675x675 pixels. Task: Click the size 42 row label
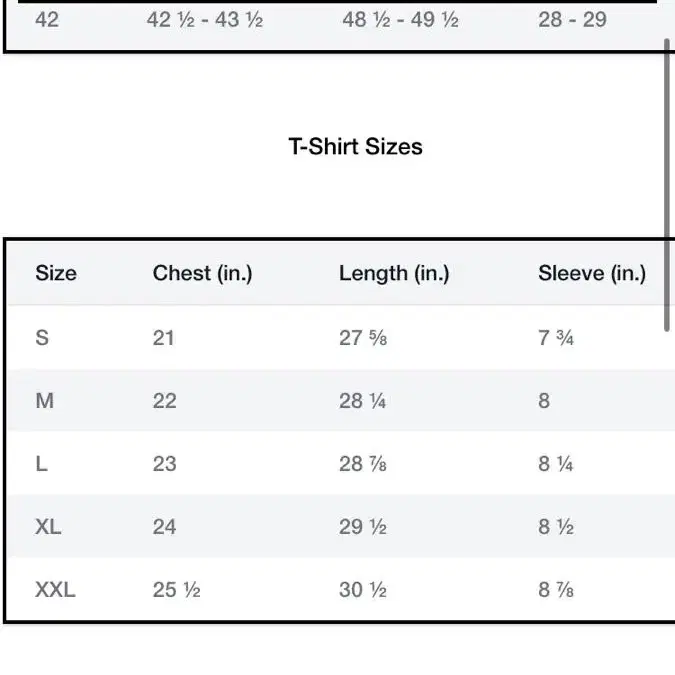coord(47,19)
